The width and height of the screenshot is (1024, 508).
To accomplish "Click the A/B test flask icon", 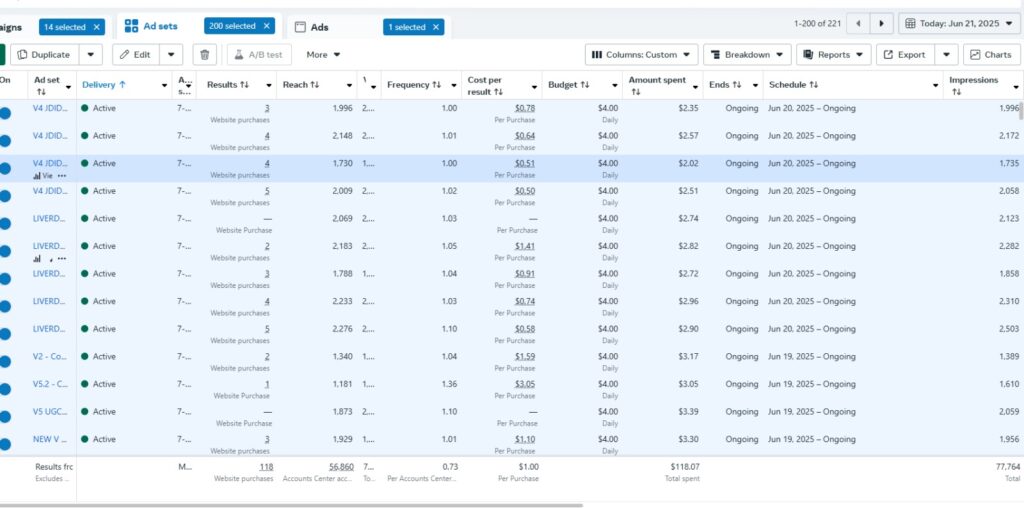I will click(x=239, y=55).
